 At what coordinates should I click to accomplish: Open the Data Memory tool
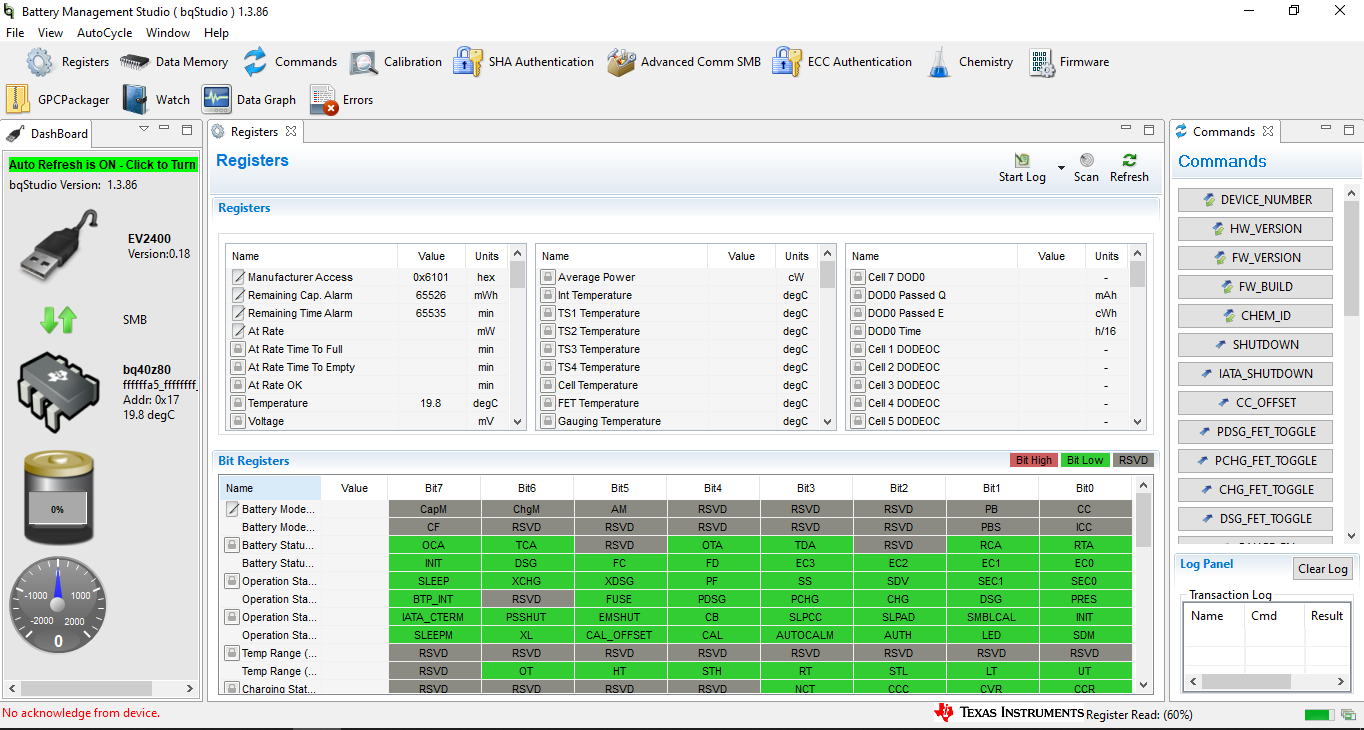(174, 62)
